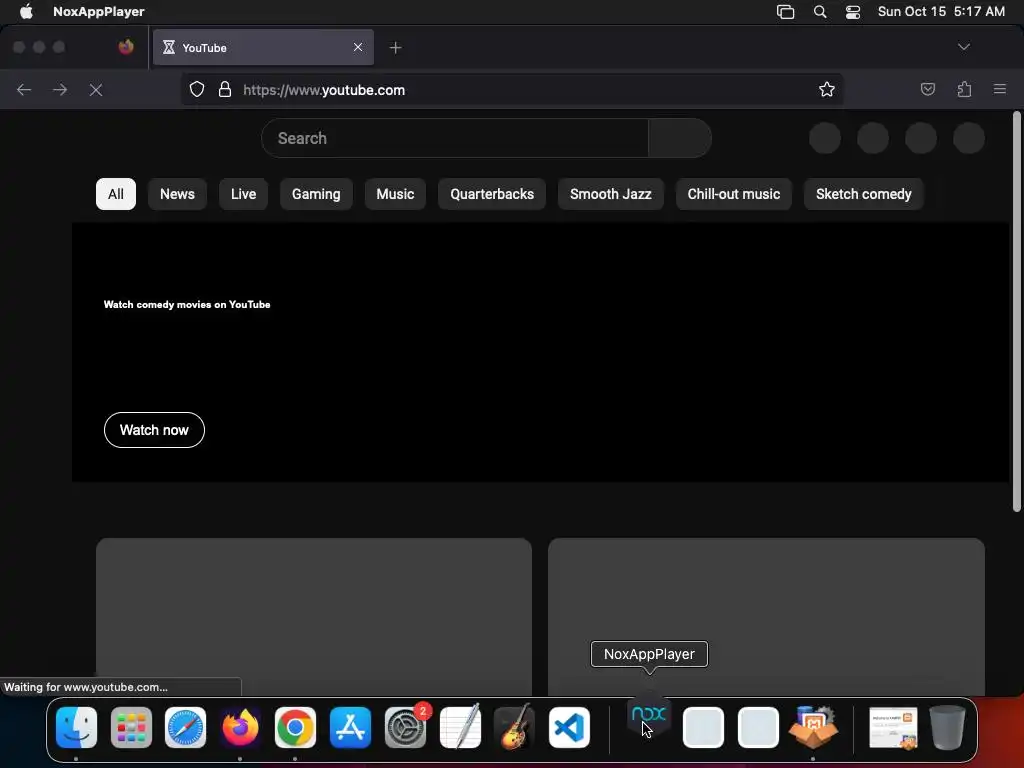
Task: Close the YouTube tab
Action: [357, 47]
